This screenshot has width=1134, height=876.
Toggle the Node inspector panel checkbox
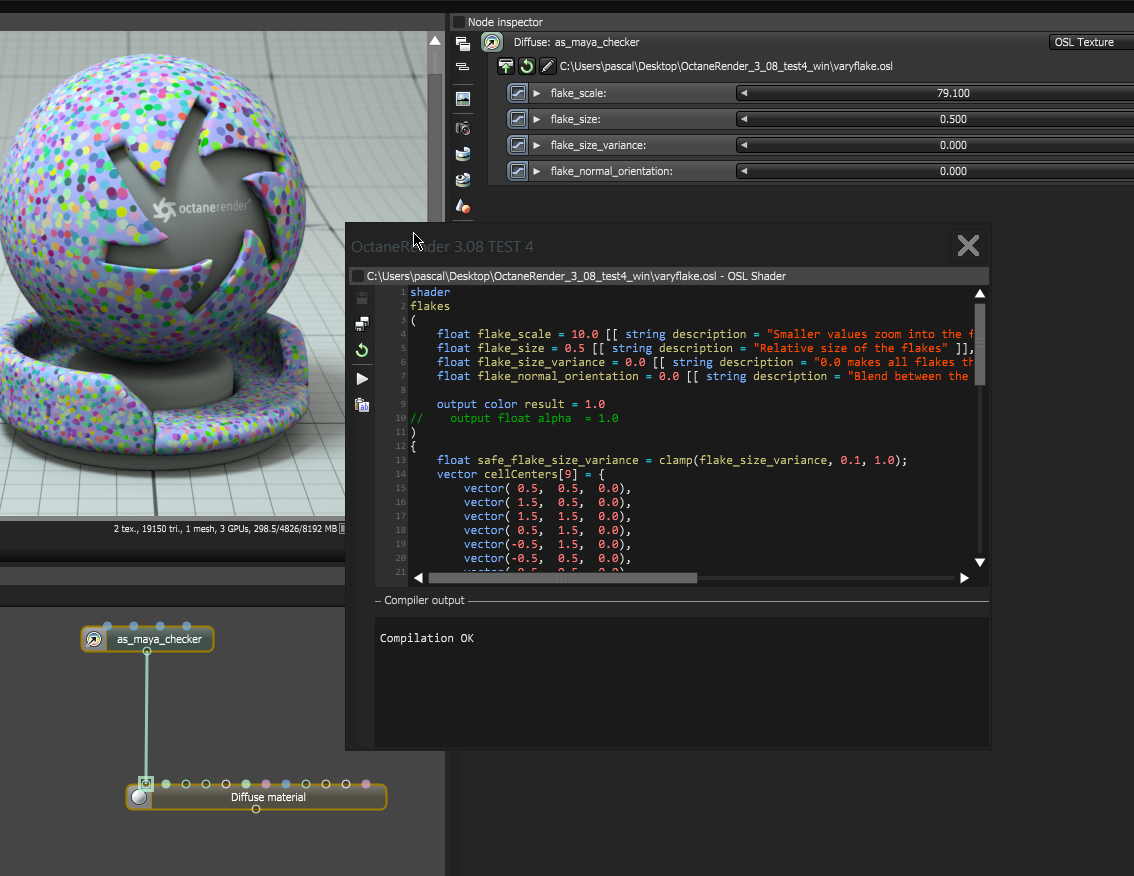459,22
